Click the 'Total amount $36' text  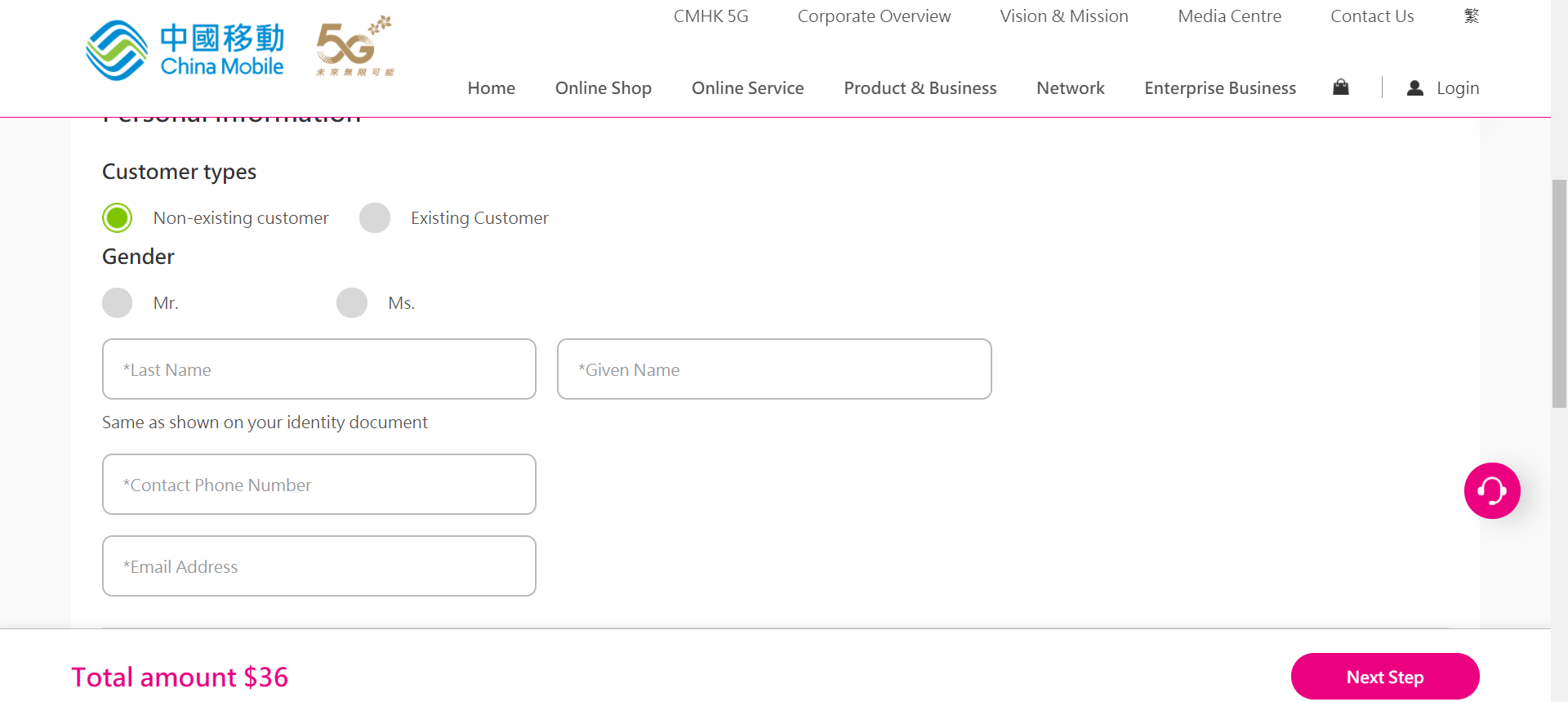pos(180,677)
